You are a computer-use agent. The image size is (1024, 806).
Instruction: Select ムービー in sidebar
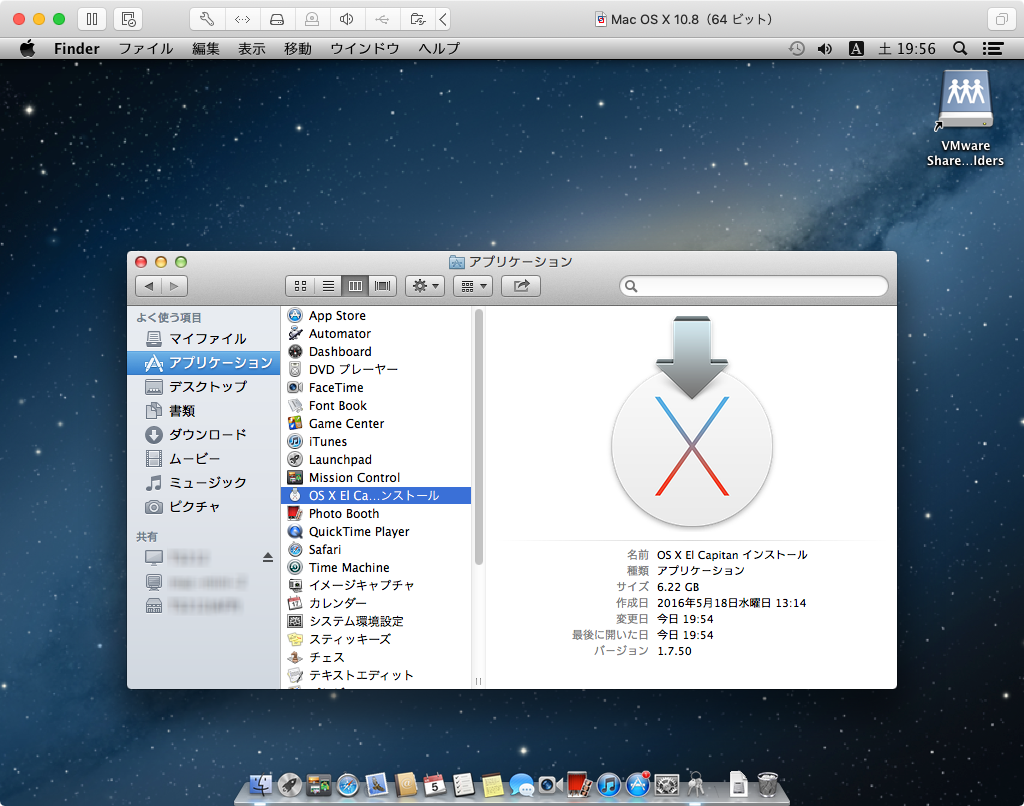tap(204, 459)
